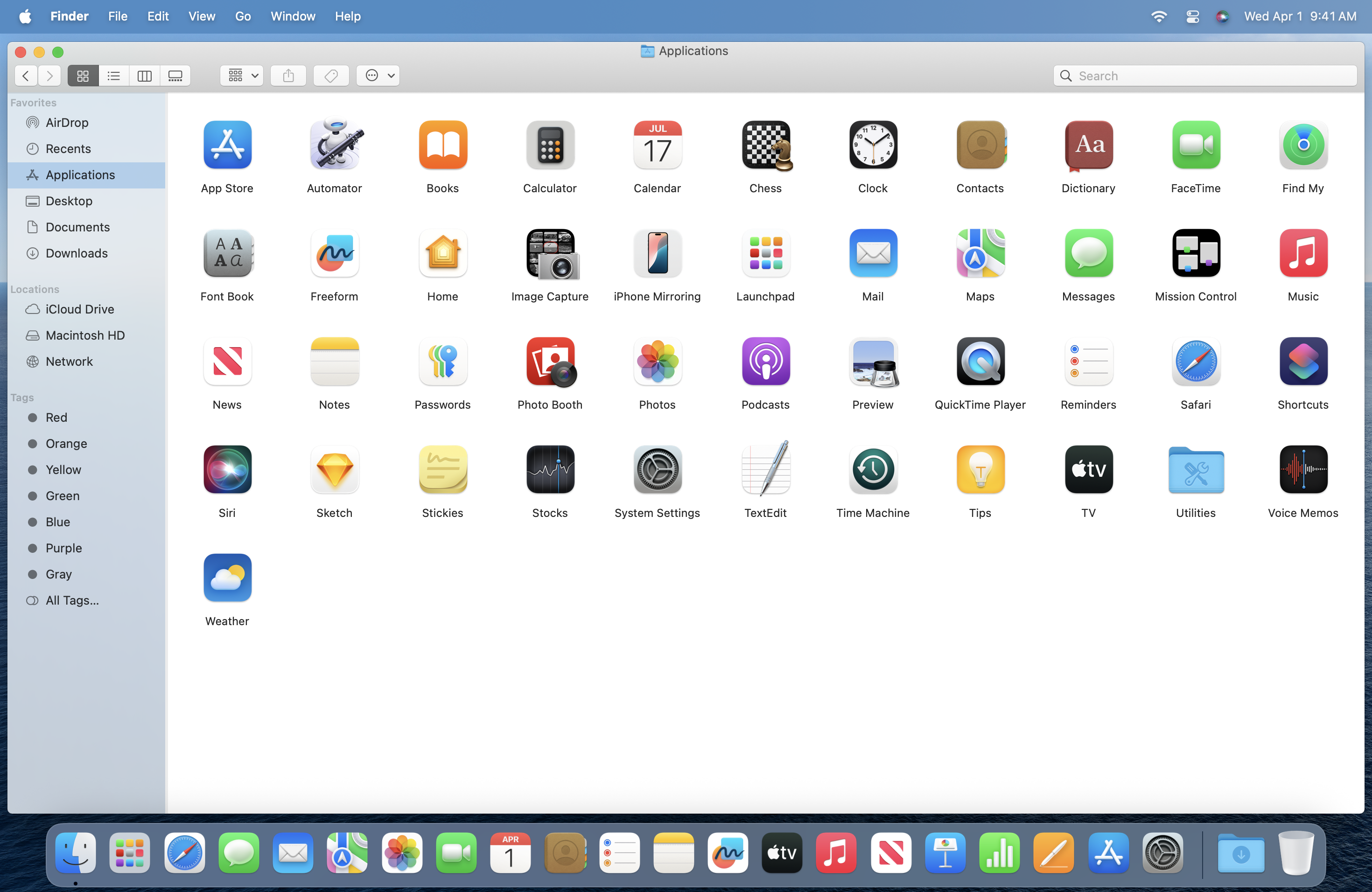
Task: Open the group-by grid dropdown
Action: click(x=242, y=76)
